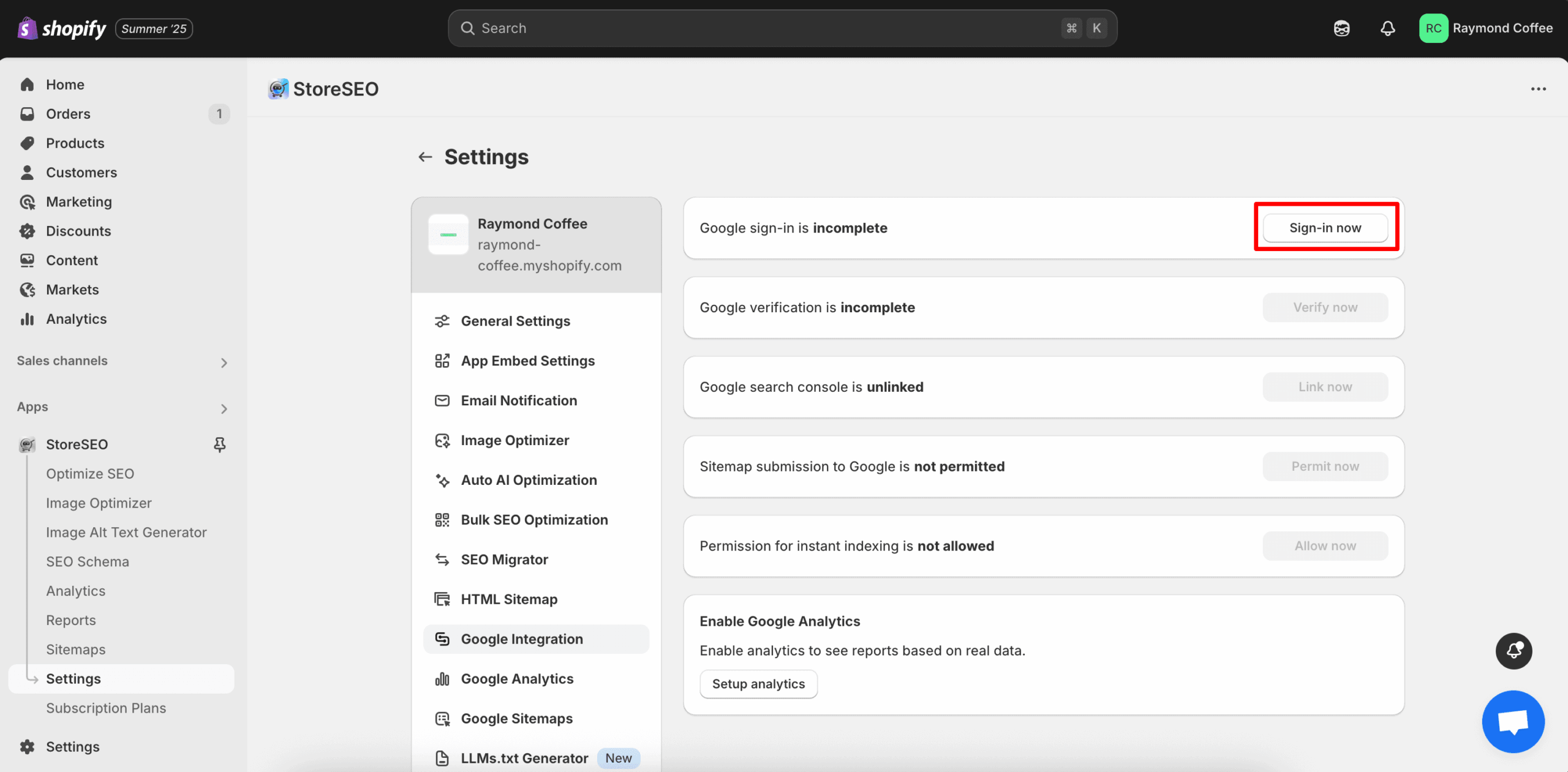Go back using the Settings arrow

(425, 157)
